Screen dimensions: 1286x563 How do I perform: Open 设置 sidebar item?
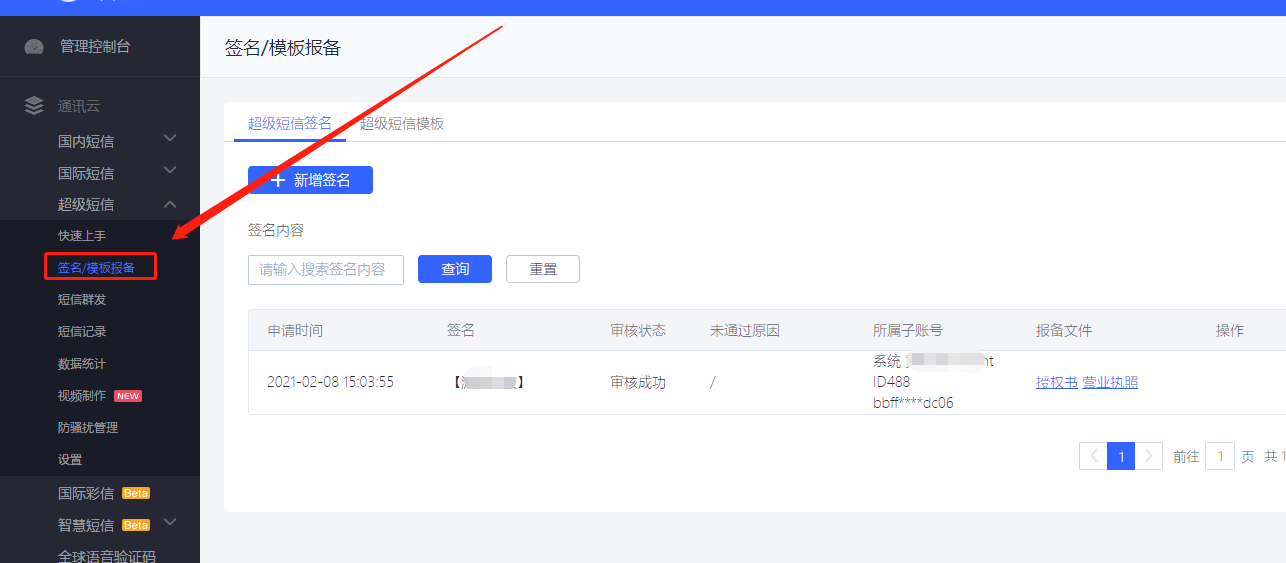(70, 460)
